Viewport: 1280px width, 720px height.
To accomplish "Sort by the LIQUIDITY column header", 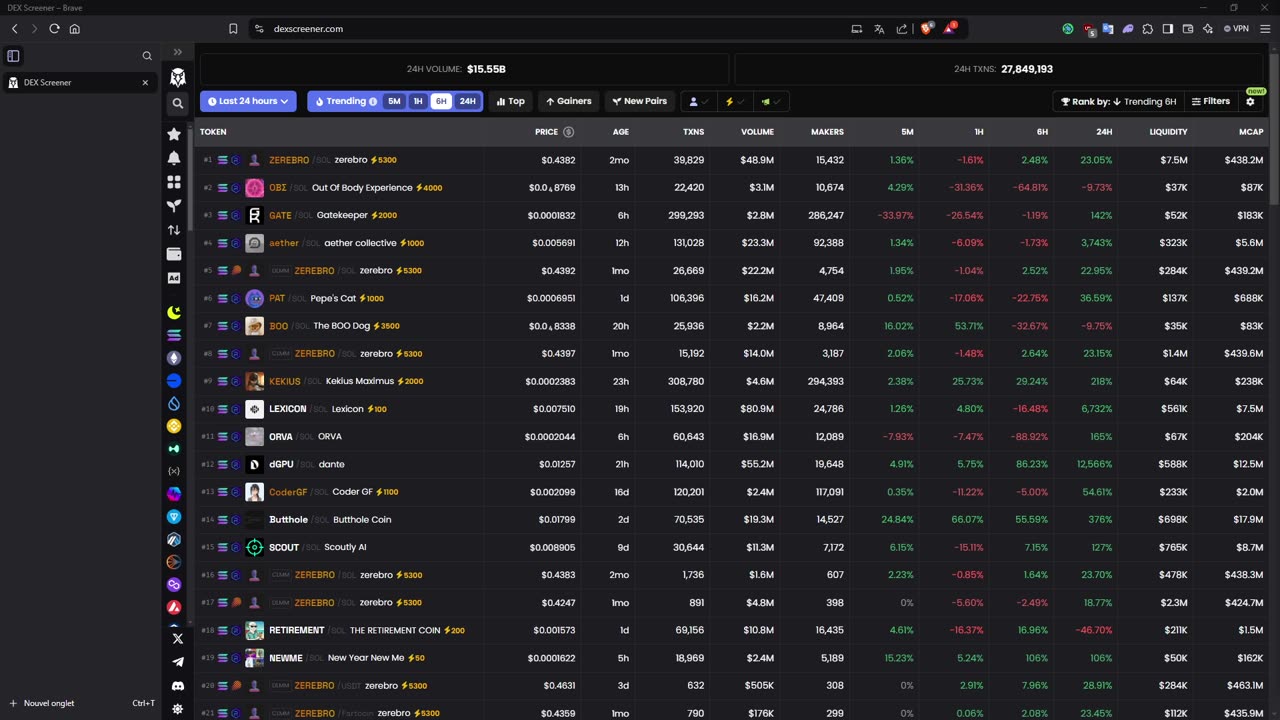I will (1168, 132).
